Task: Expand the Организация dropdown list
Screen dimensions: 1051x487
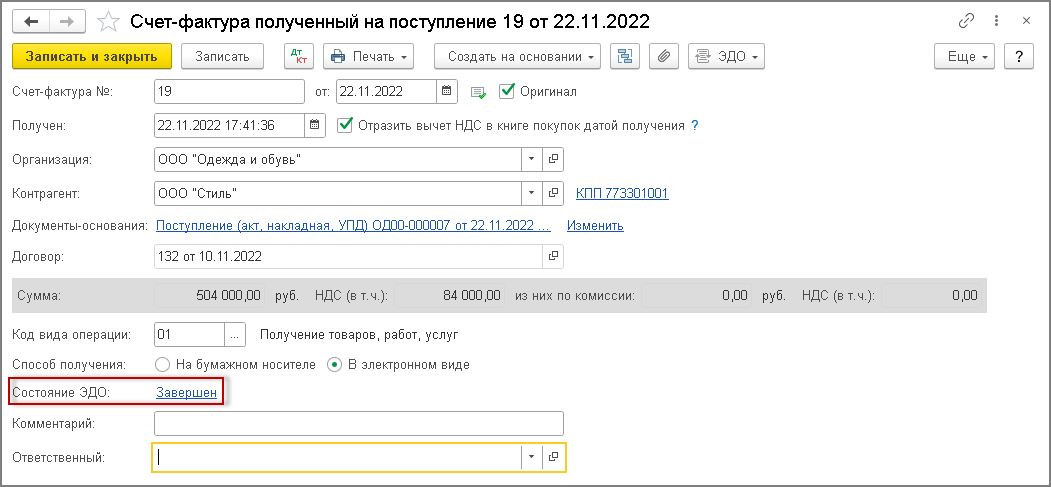Action: pyautogui.click(x=531, y=159)
